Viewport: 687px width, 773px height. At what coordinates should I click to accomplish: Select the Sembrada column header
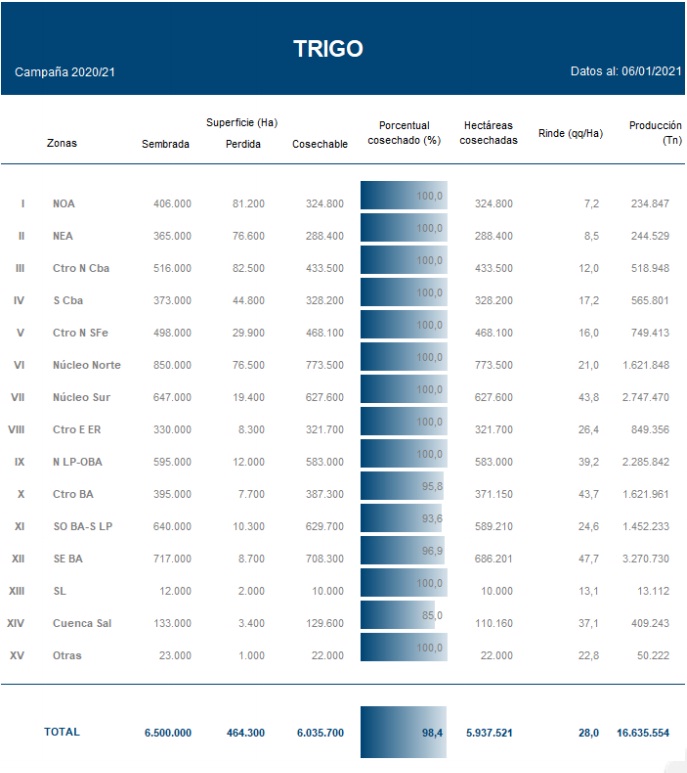(166, 144)
